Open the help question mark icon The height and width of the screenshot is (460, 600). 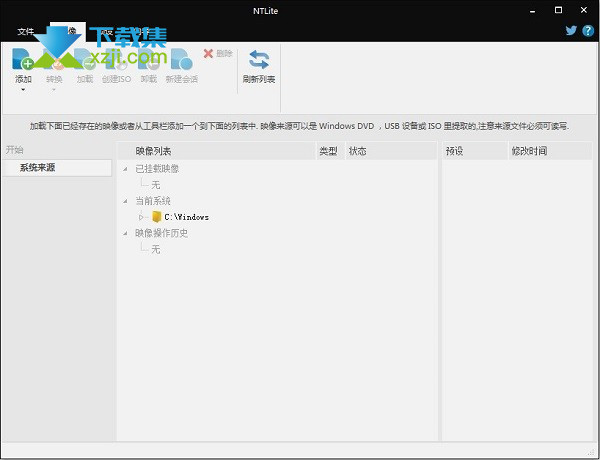588,31
